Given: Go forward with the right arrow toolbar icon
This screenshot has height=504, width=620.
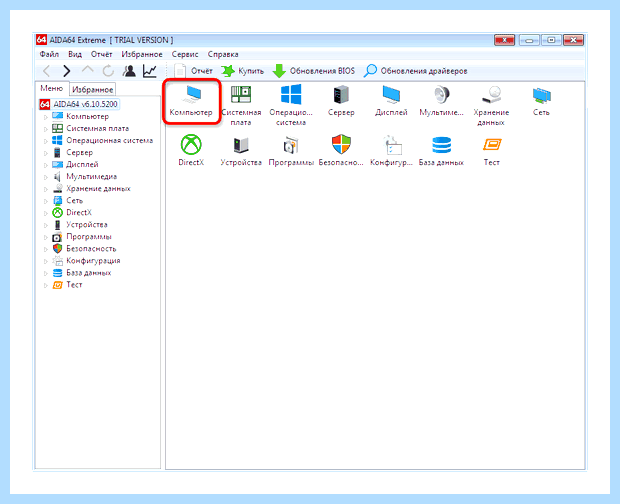Looking at the screenshot, I should click(x=66, y=71).
